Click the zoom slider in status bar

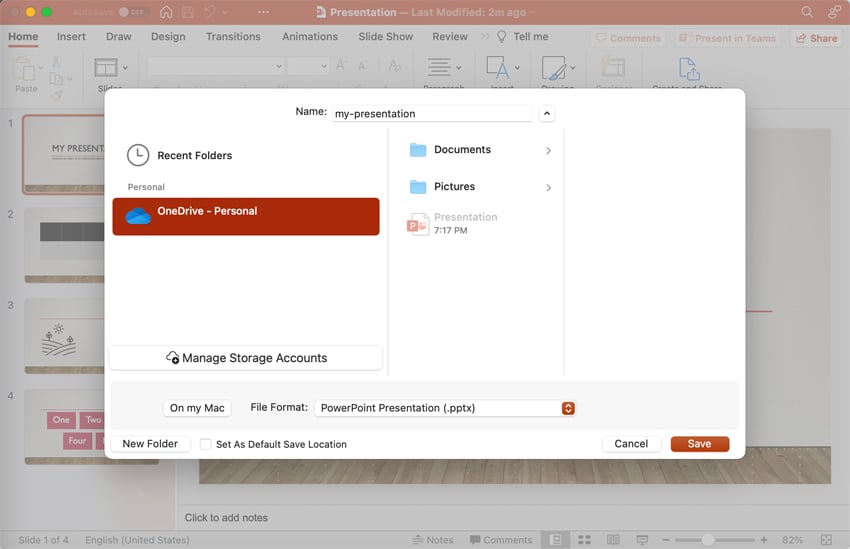click(x=708, y=540)
